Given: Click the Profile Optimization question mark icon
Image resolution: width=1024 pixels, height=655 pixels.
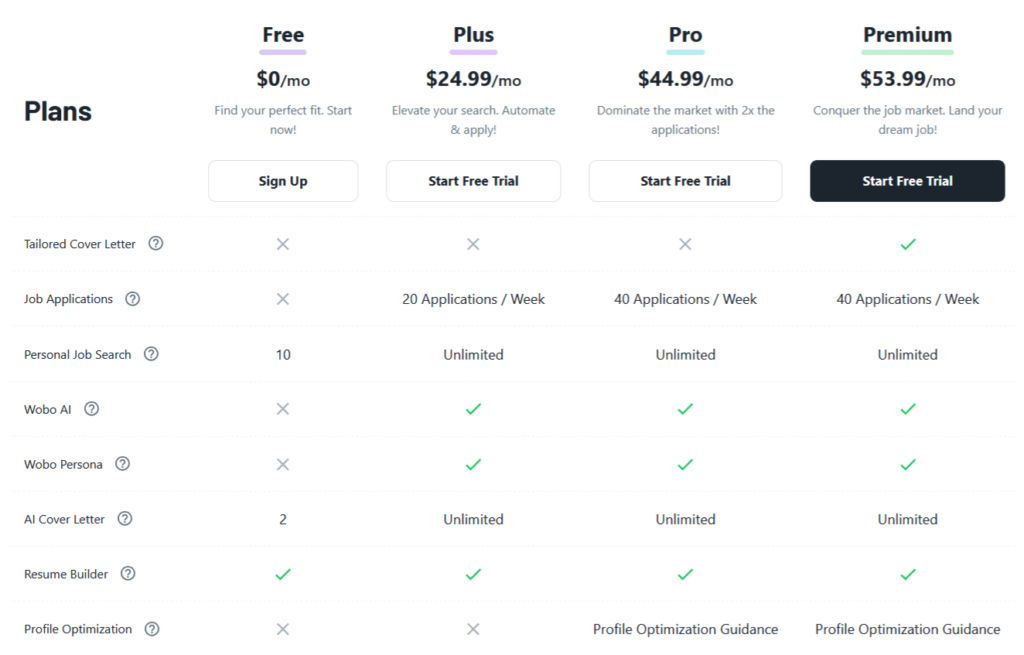Looking at the screenshot, I should click(x=152, y=628).
